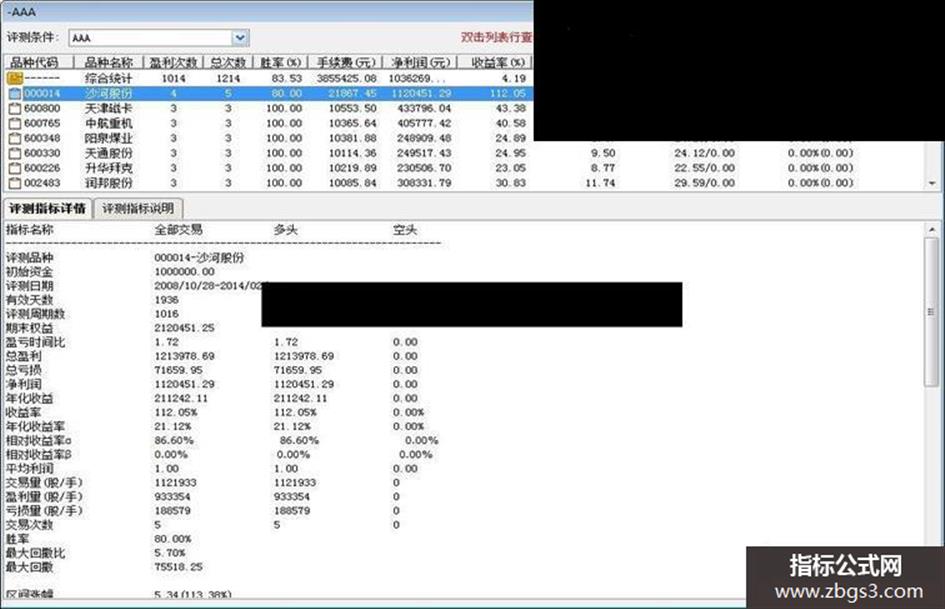Select the 润邦股份 row name
The height and width of the screenshot is (609, 945).
[108, 183]
